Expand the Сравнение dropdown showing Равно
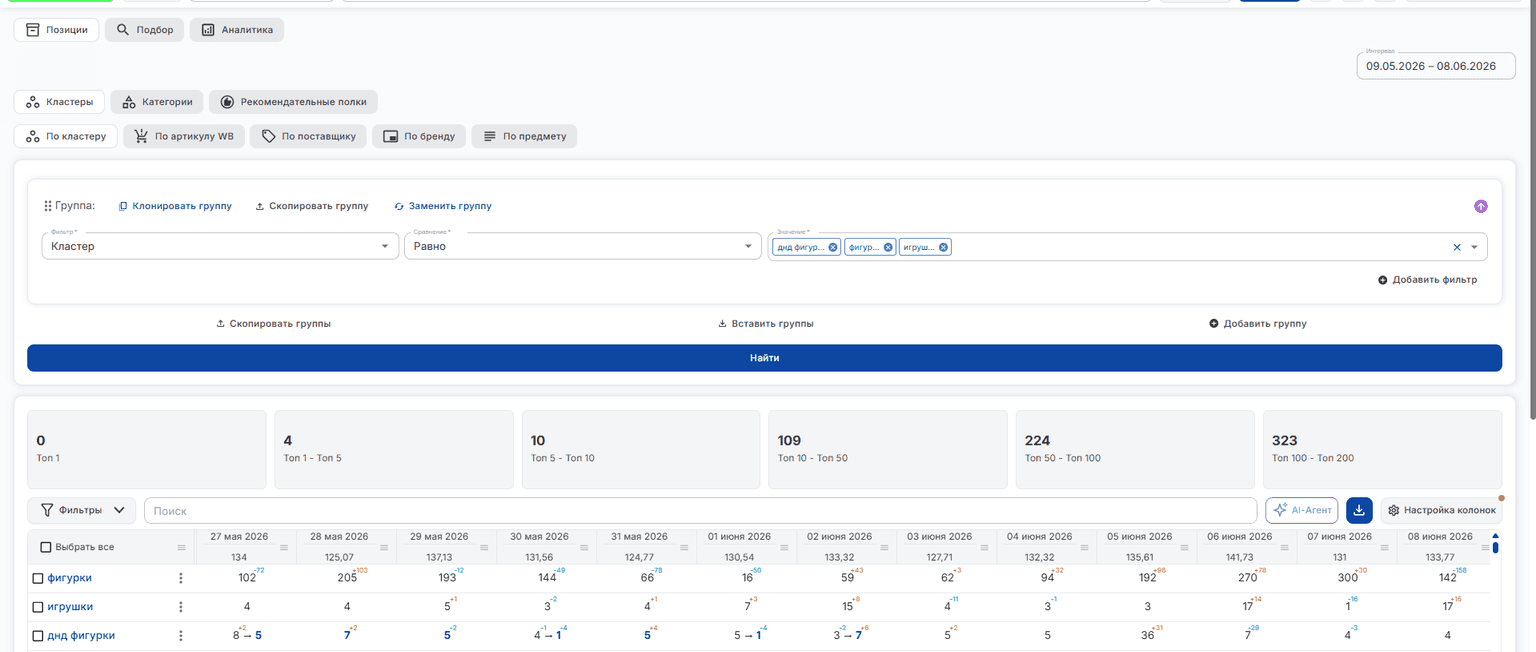Screen dimensions: 1536x652 click(583, 246)
